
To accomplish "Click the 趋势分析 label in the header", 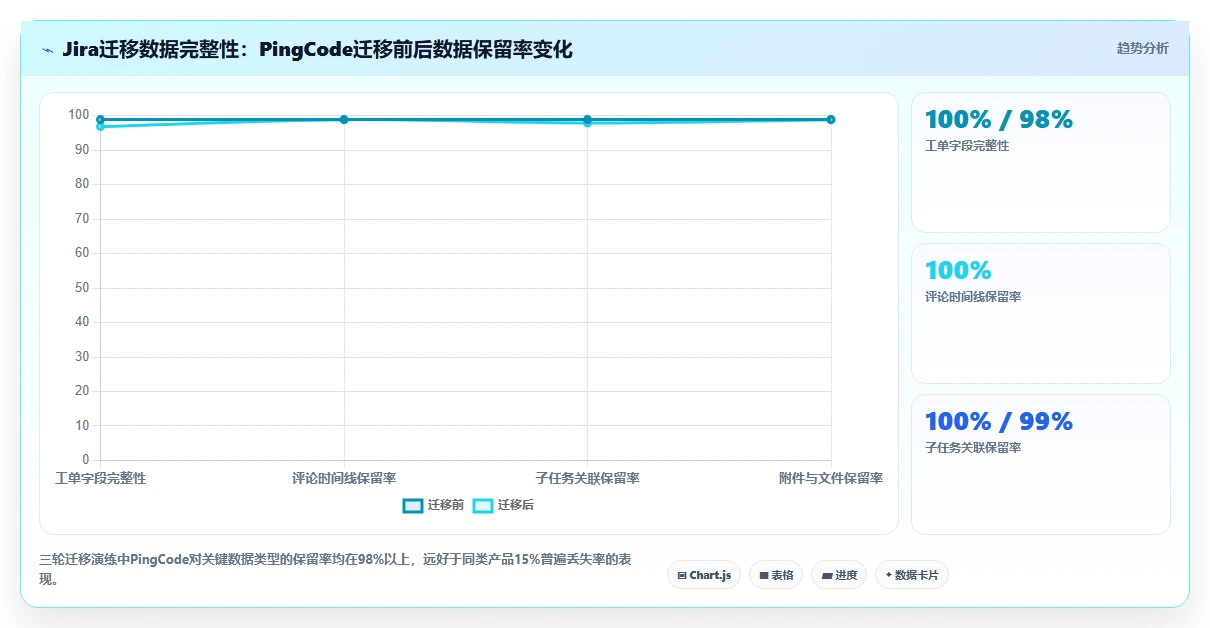I will pos(1142,48).
